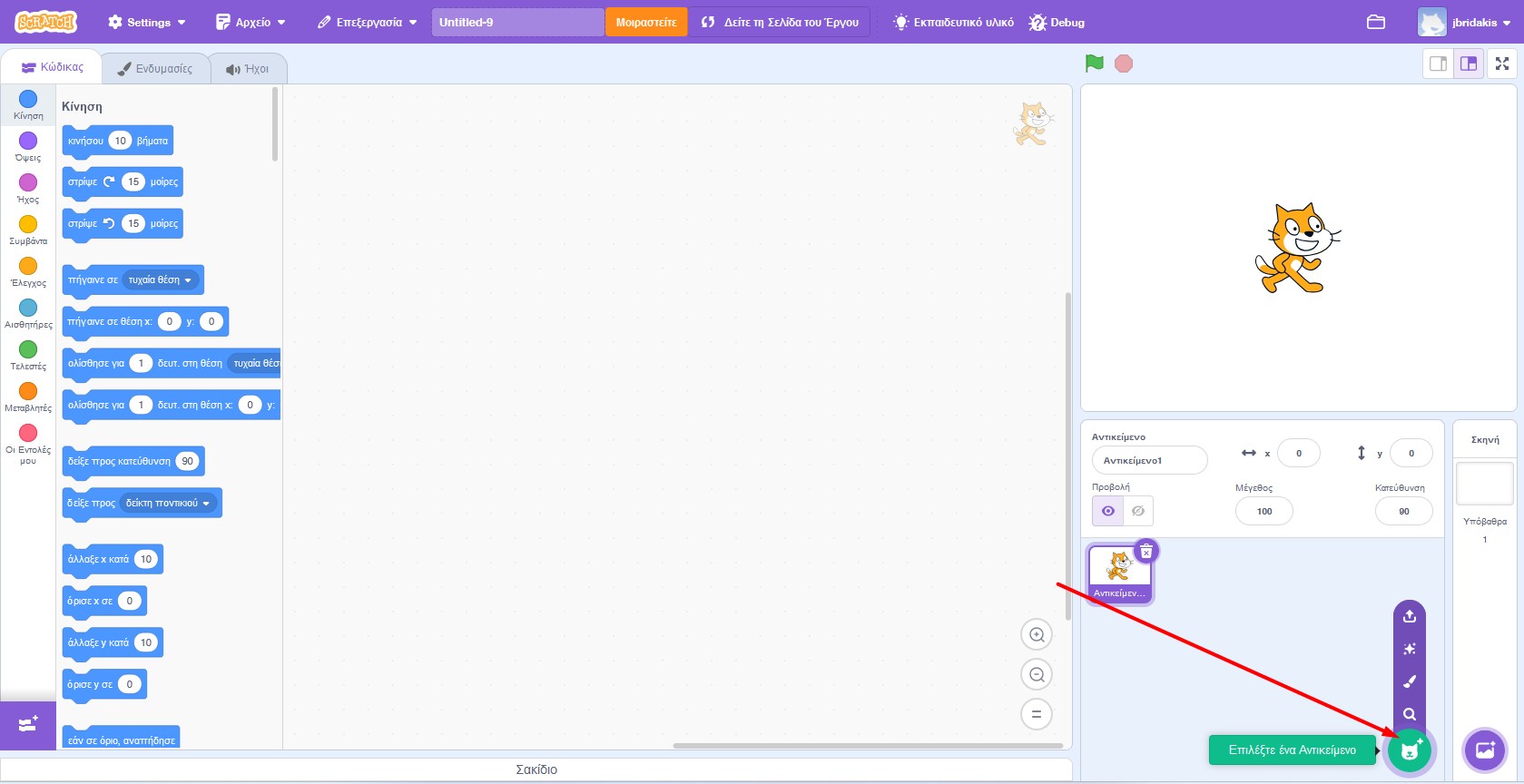Viewport: 1524px width, 784px height.
Task: Click the workspace vertical scrollbar
Action: (x=1067, y=456)
